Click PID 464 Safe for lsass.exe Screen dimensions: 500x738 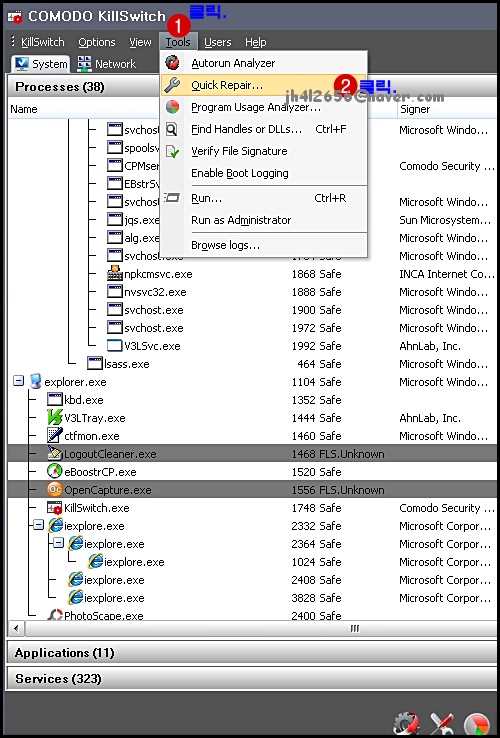click(x=319, y=364)
